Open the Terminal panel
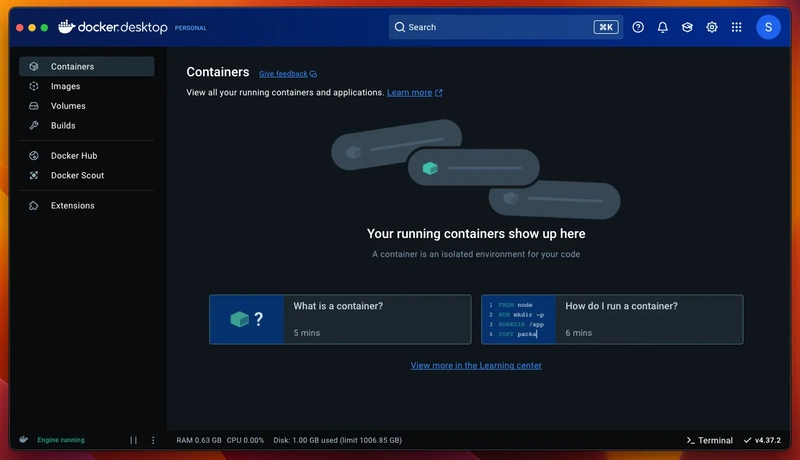 tap(710, 440)
